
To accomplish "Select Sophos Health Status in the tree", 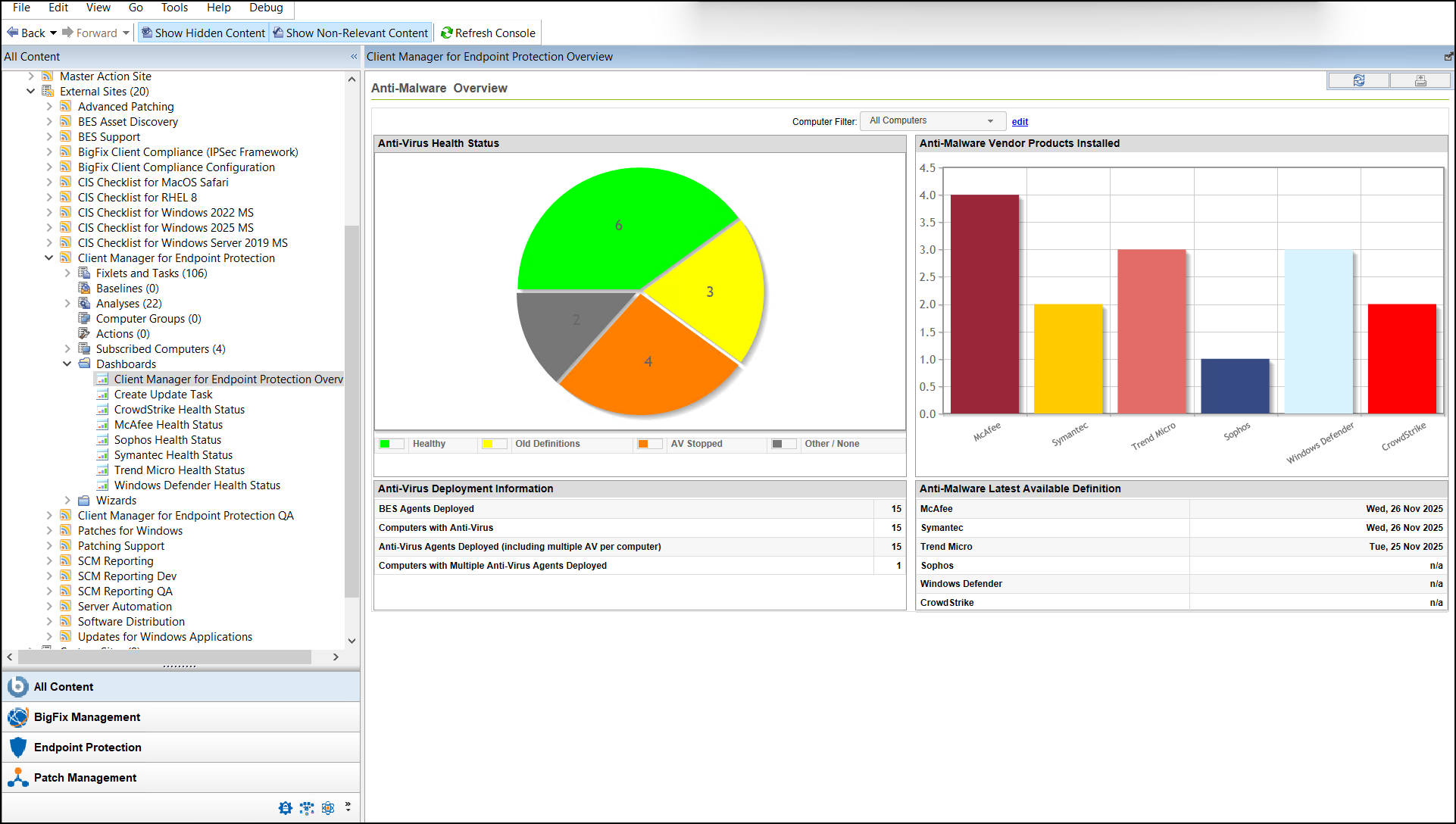I will [x=167, y=439].
